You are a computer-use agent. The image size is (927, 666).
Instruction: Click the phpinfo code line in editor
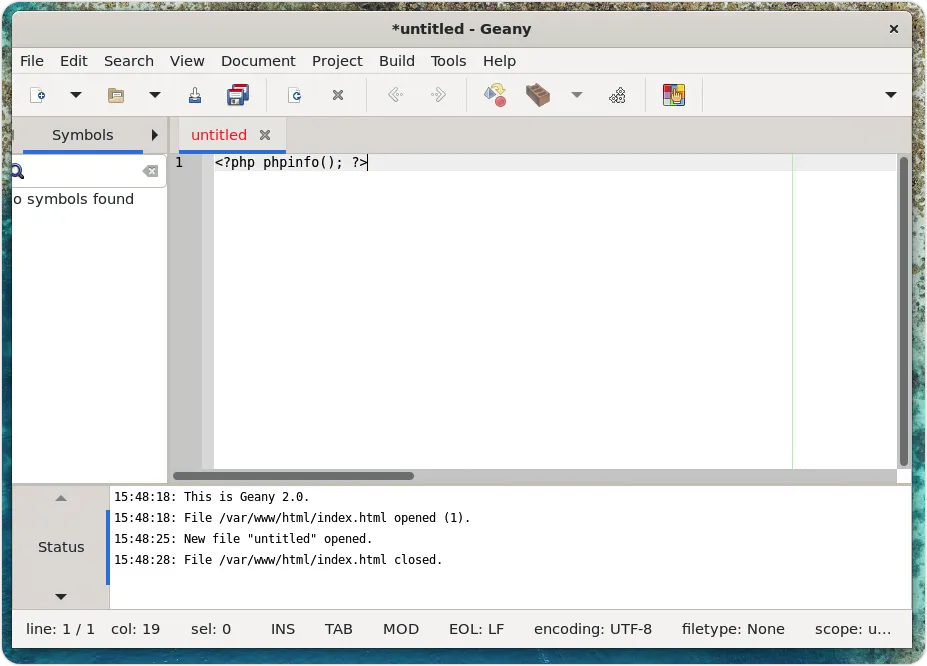(x=291, y=163)
